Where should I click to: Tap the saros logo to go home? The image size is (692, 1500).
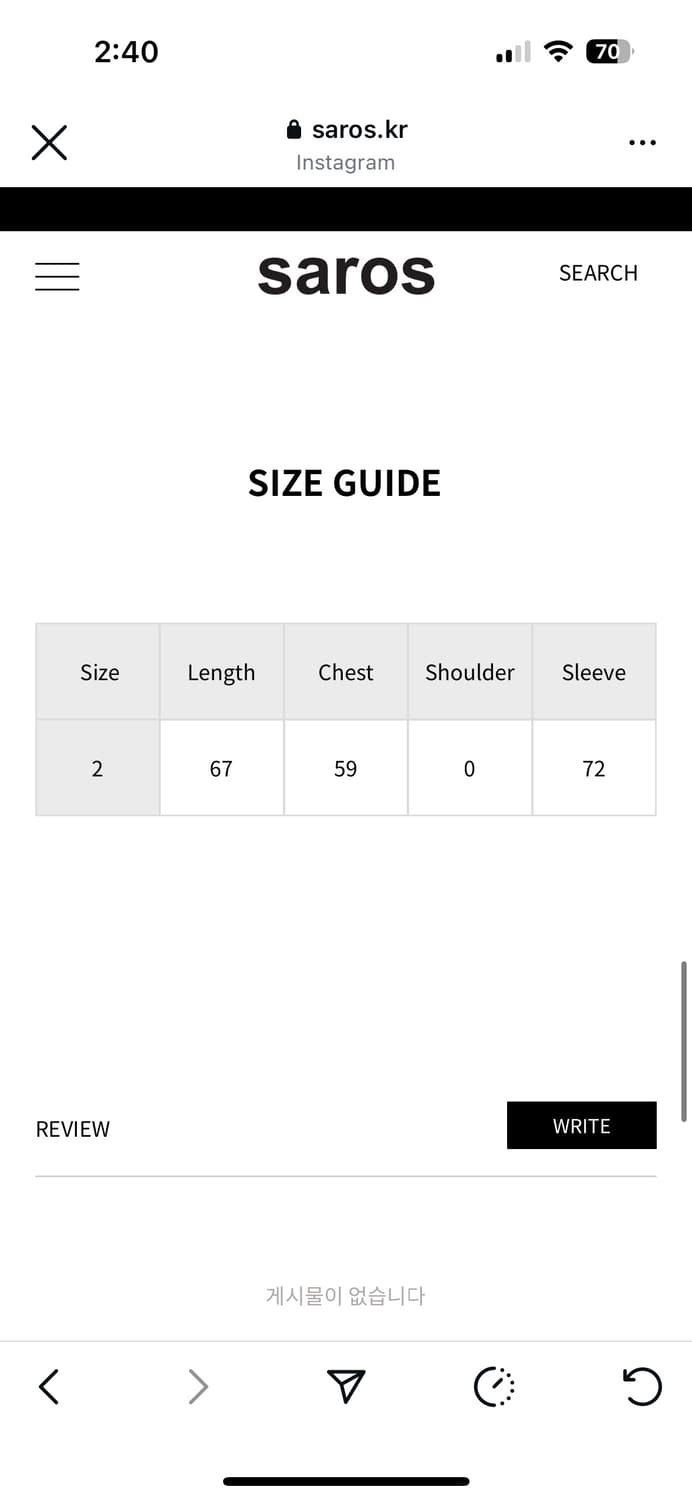click(346, 274)
